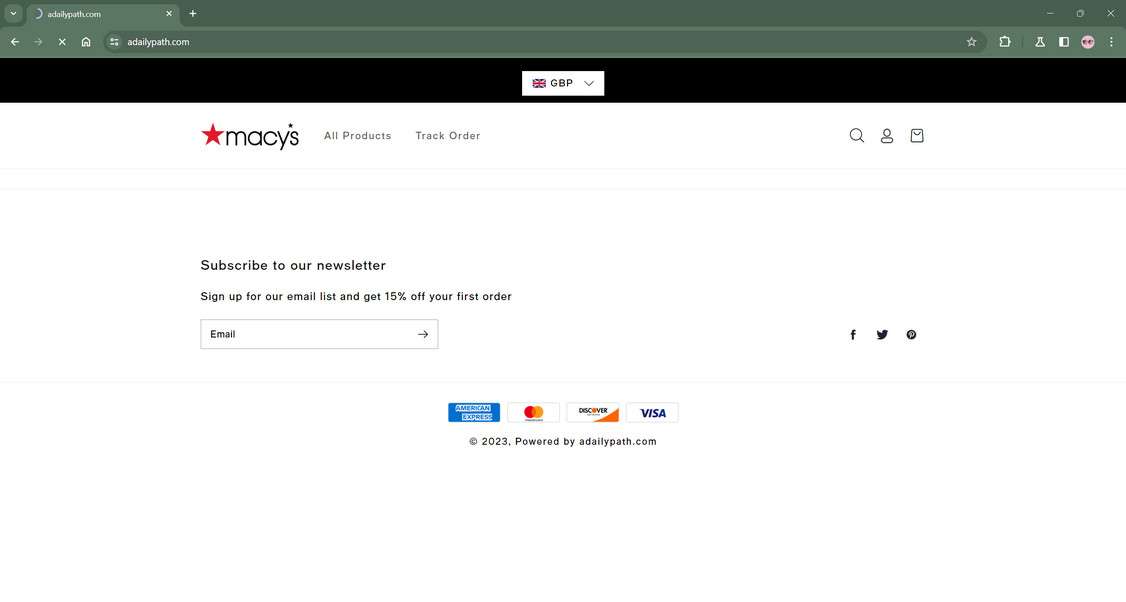The height and width of the screenshot is (602, 1126).
Task: Click the American Express payment badge
Action: click(474, 412)
